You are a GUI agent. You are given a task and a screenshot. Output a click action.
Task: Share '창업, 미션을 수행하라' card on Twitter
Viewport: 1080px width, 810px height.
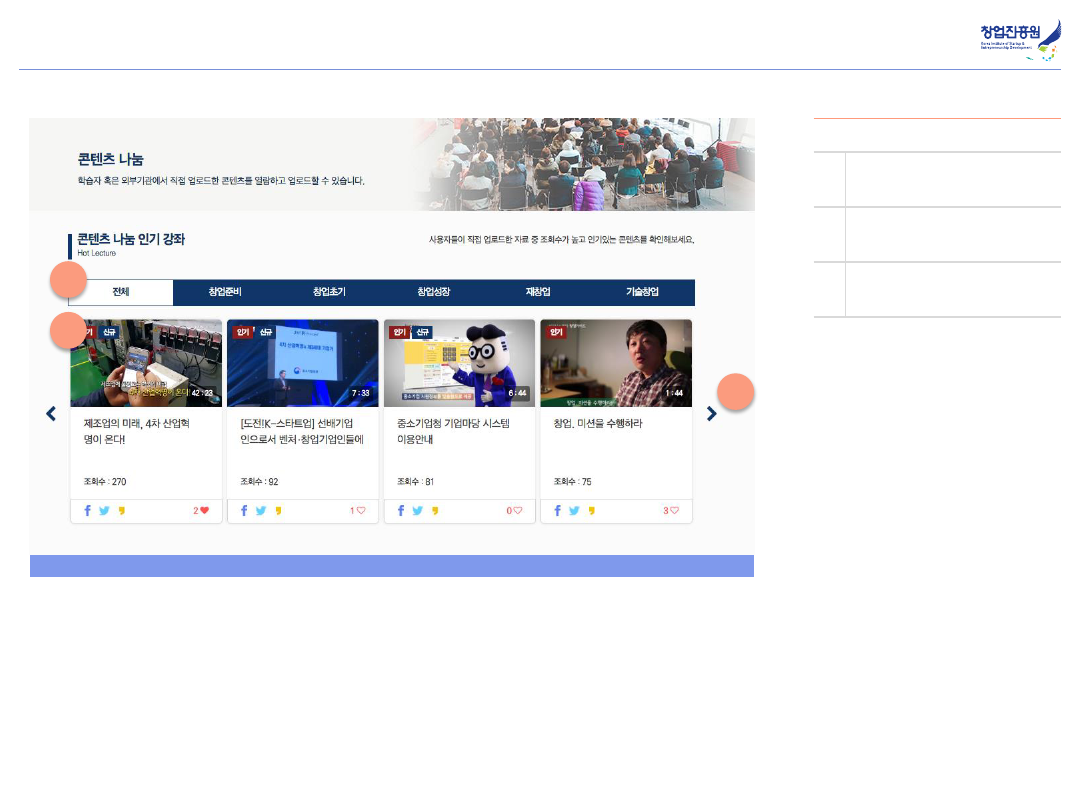(x=574, y=510)
